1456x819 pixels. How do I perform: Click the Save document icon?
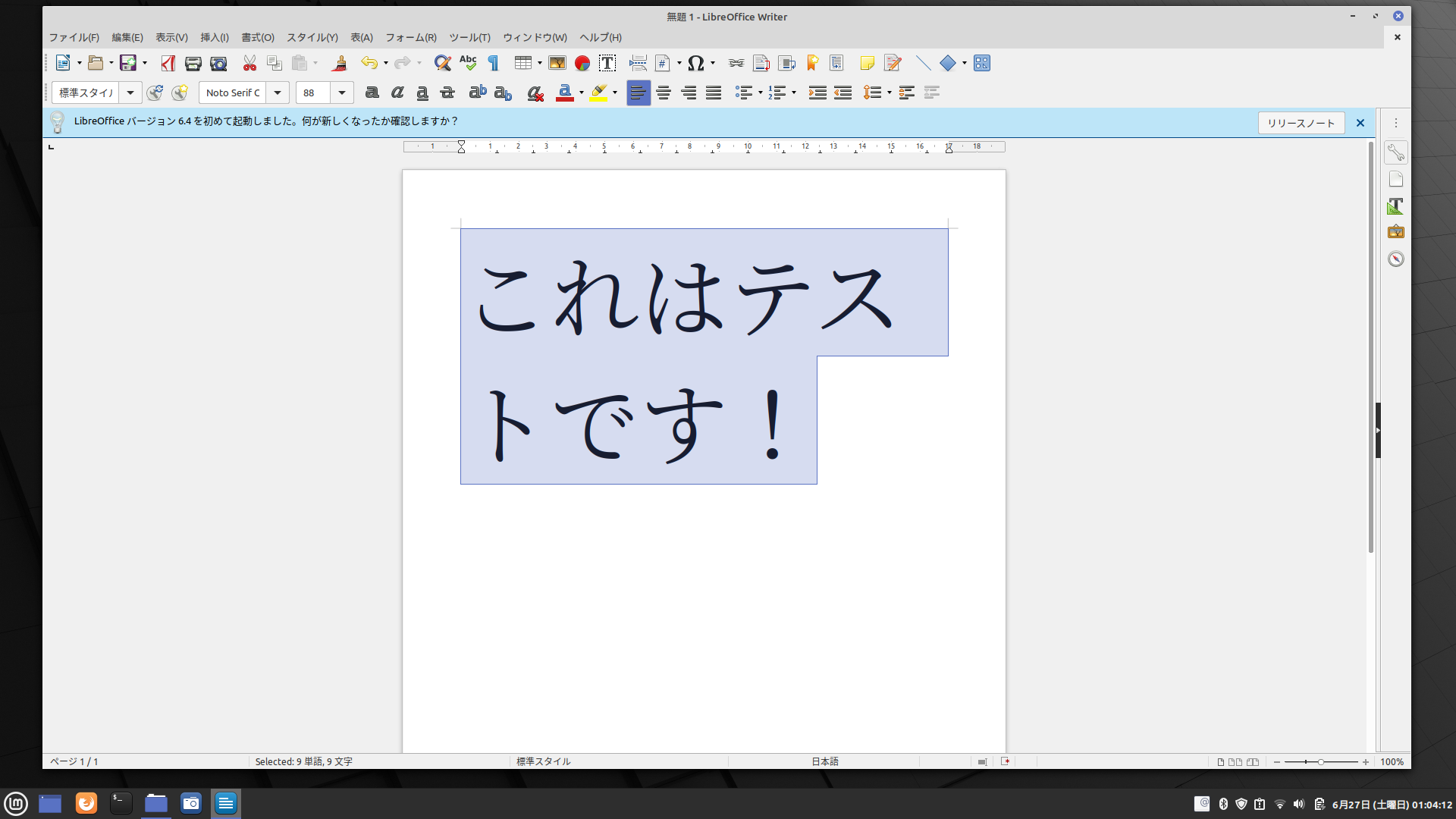pyautogui.click(x=128, y=63)
